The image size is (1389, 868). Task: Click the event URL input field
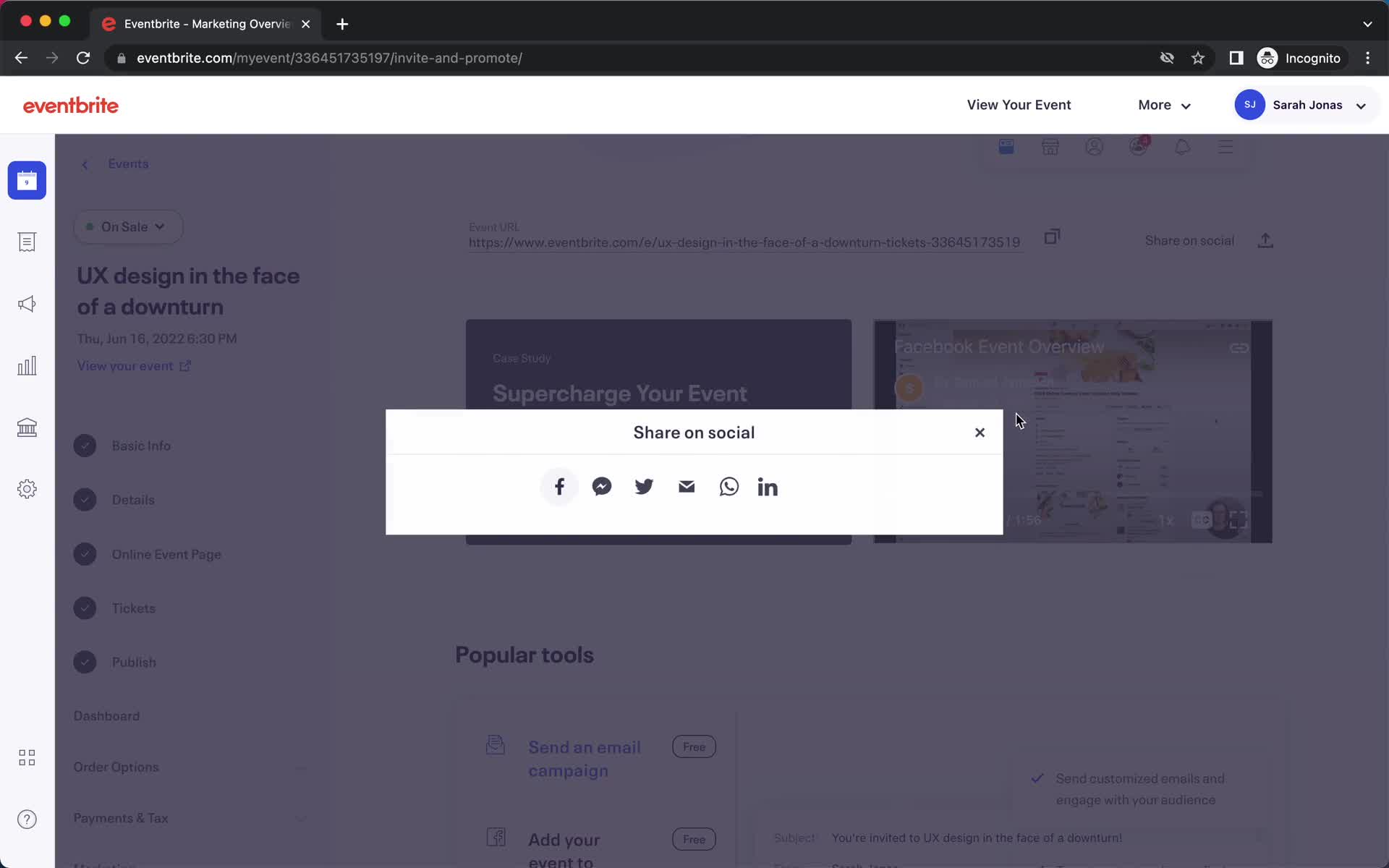point(745,241)
